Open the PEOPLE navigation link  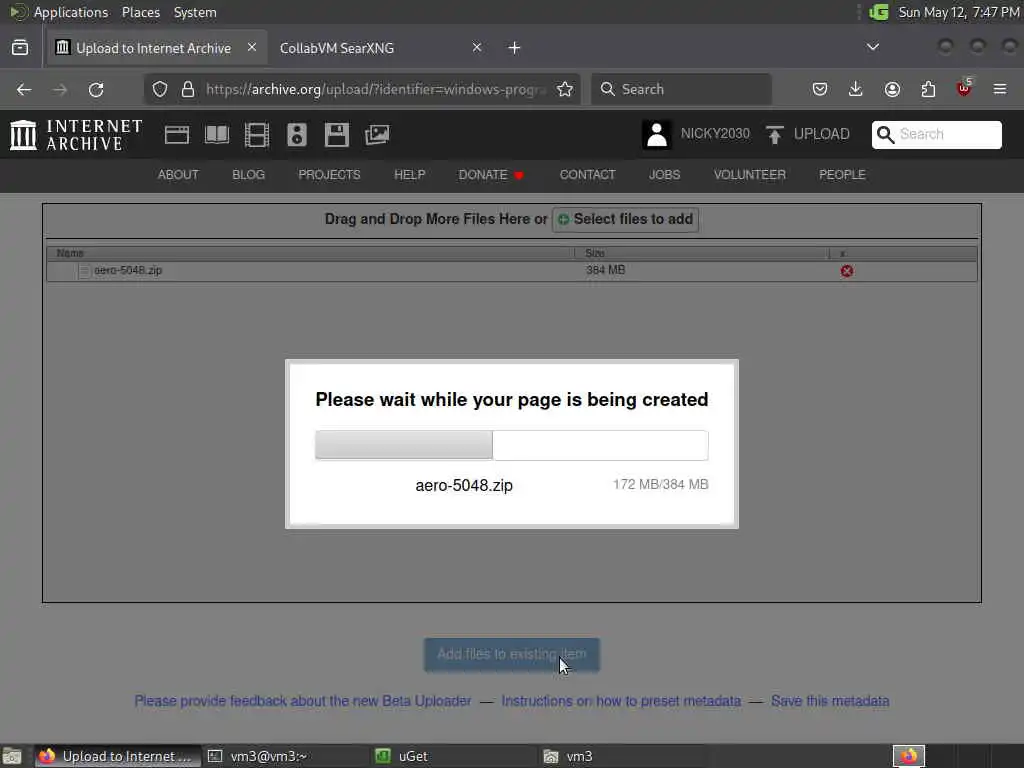tap(842, 175)
